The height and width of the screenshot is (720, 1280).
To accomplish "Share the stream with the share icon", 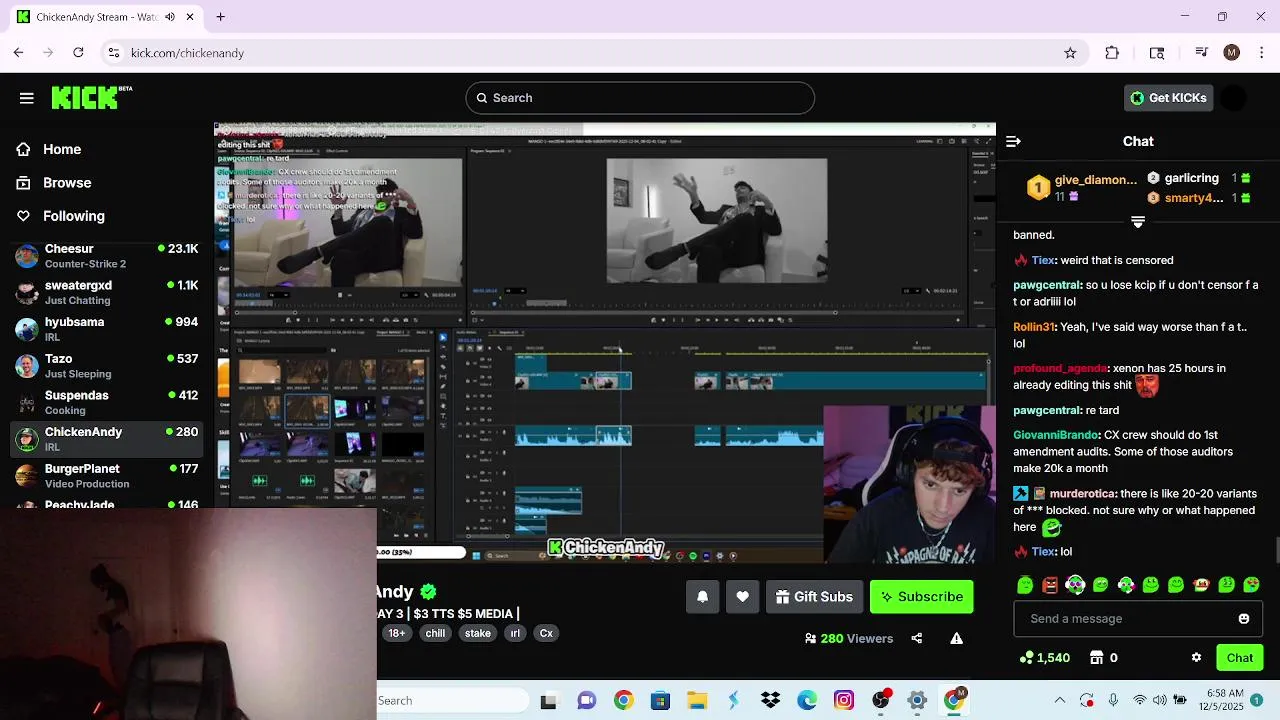I will coord(916,639).
